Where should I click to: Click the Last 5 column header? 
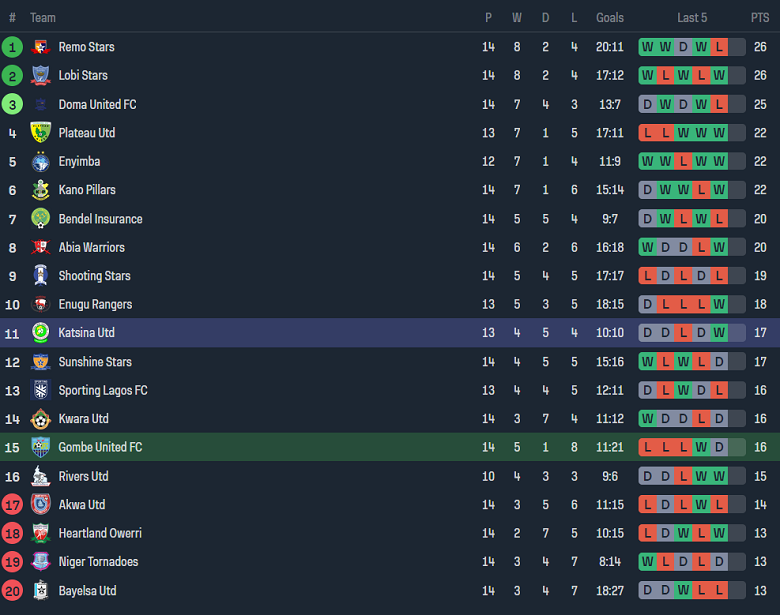tap(692, 18)
